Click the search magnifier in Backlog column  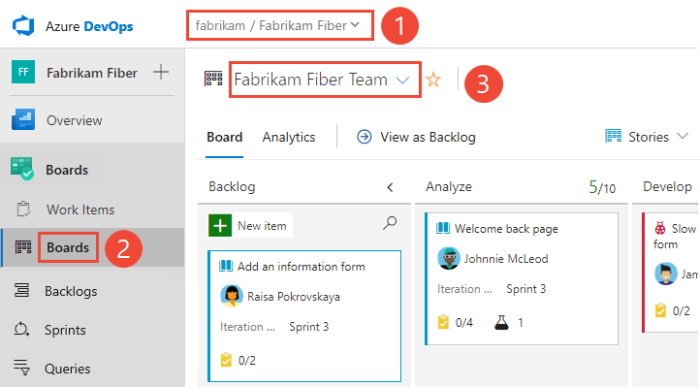(x=390, y=223)
